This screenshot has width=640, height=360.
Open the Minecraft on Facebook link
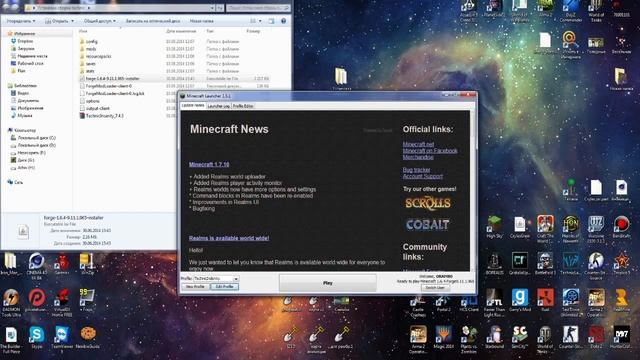430,151
